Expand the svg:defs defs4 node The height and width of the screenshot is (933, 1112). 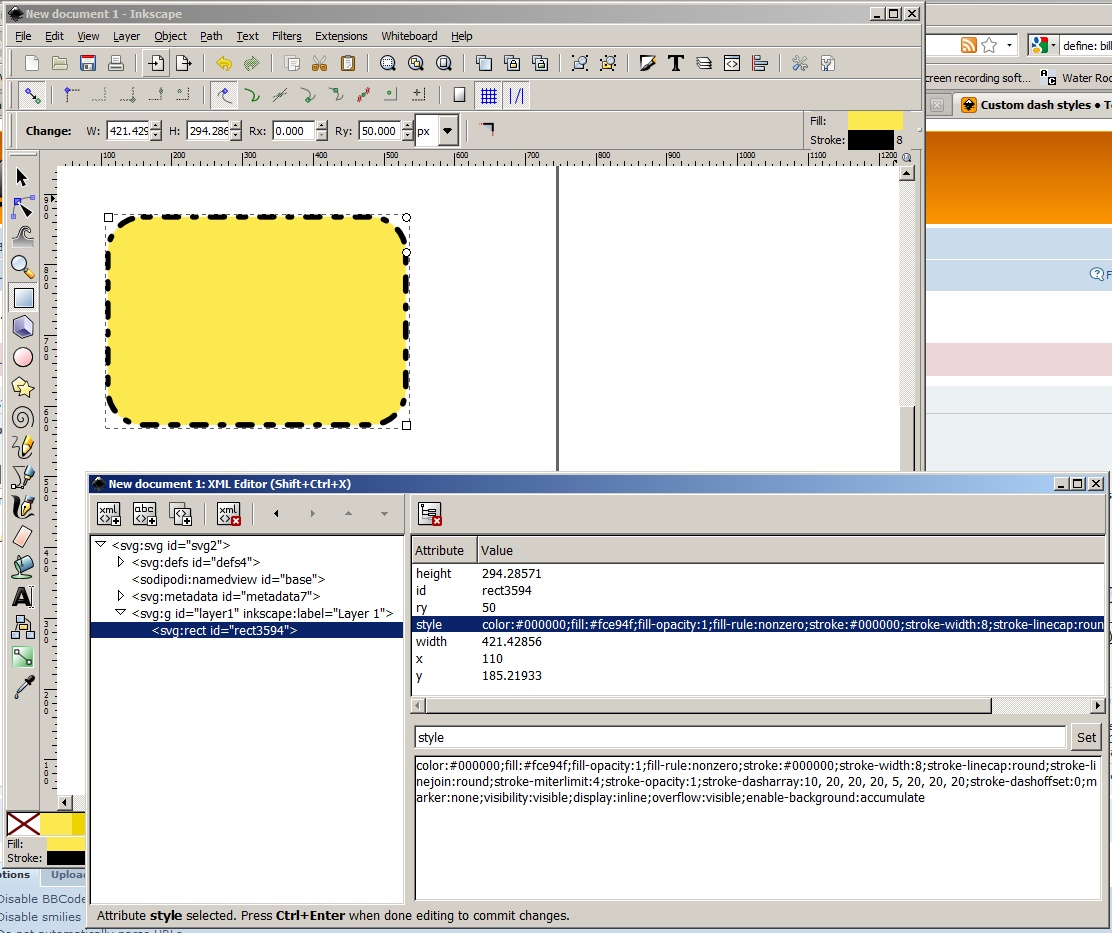click(121, 562)
